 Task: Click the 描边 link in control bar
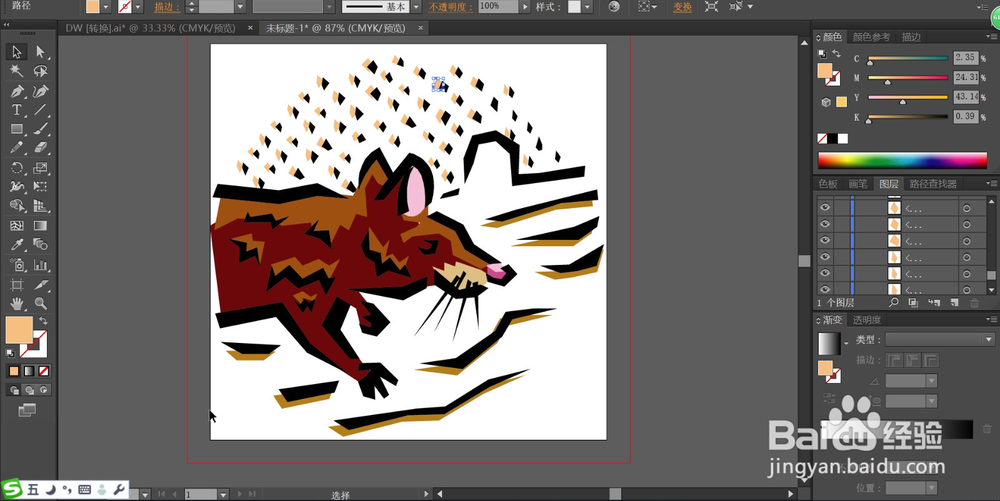point(167,7)
